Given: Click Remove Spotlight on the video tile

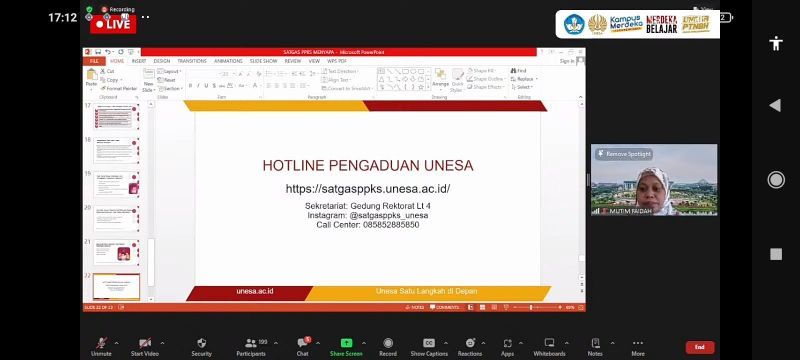Looking at the screenshot, I should point(624,154).
